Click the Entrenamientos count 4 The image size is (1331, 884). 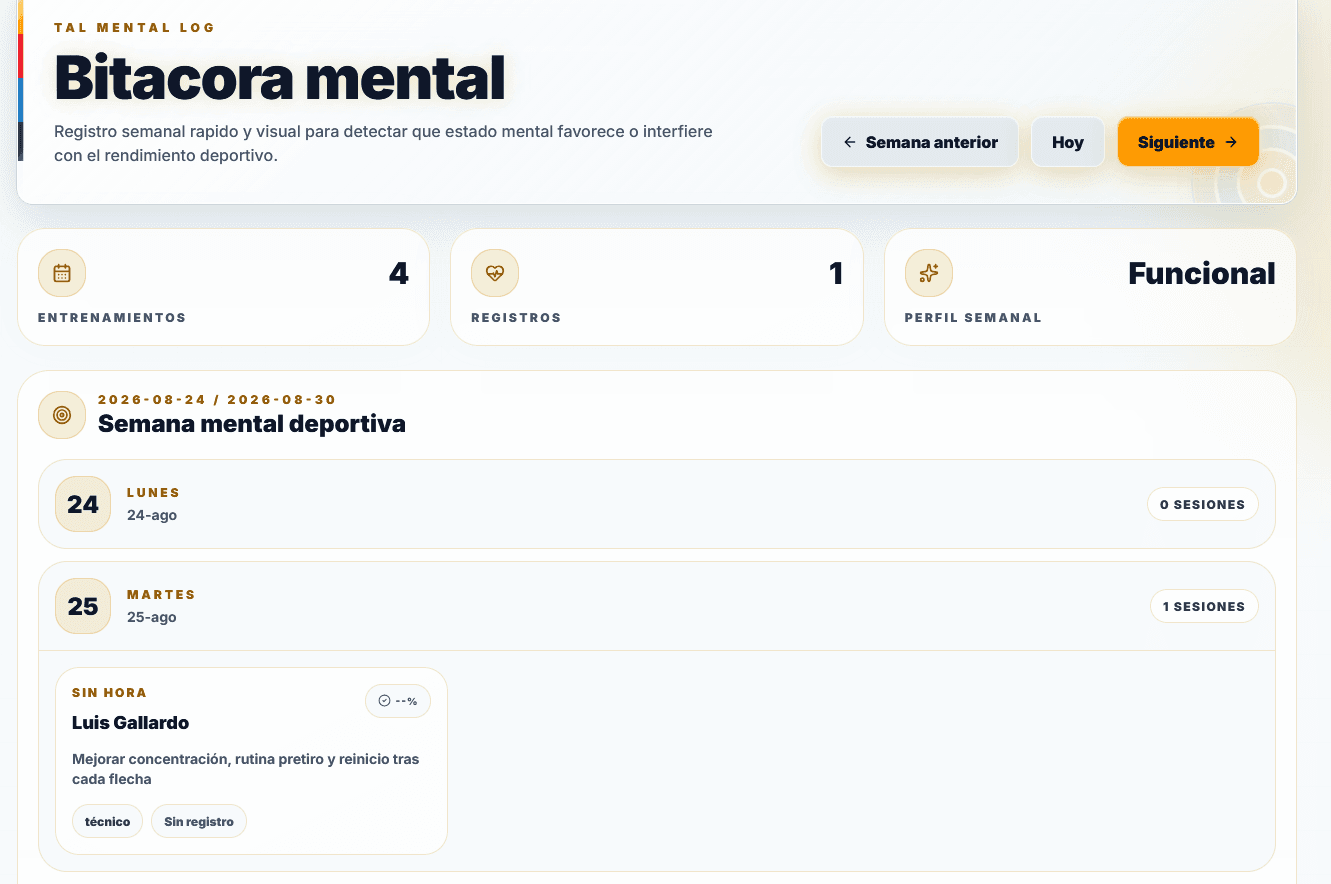pyautogui.click(x=398, y=273)
